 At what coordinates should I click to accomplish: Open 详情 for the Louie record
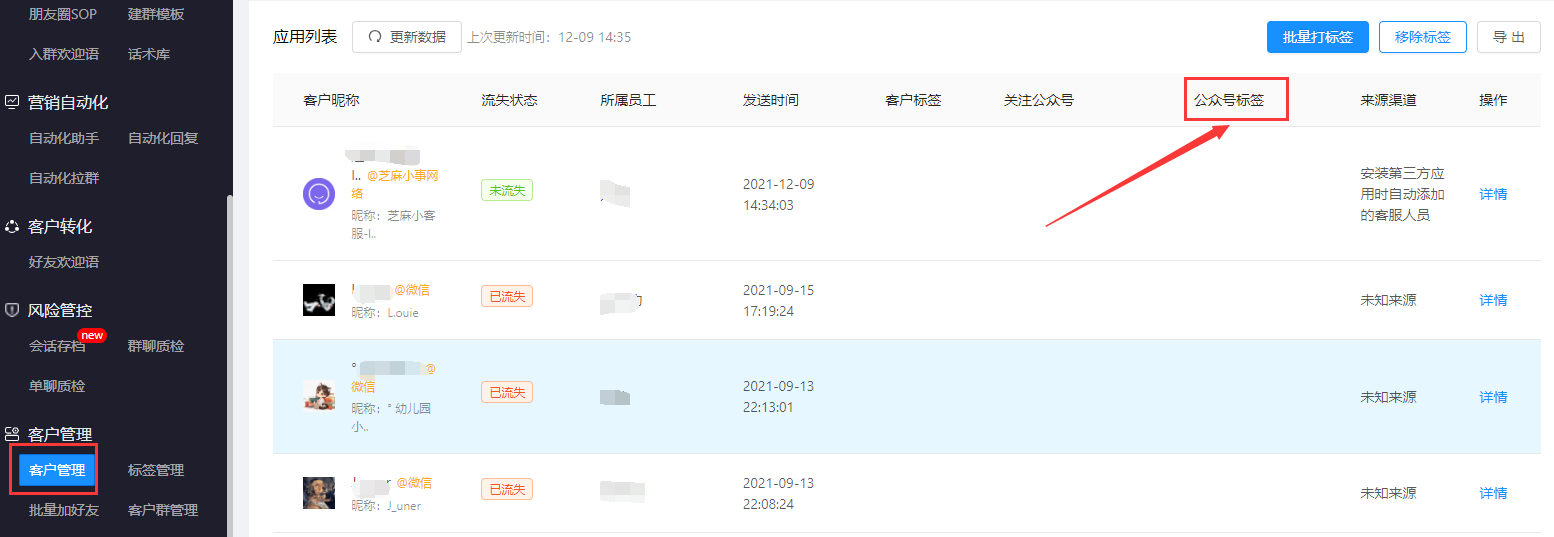point(1493,300)
